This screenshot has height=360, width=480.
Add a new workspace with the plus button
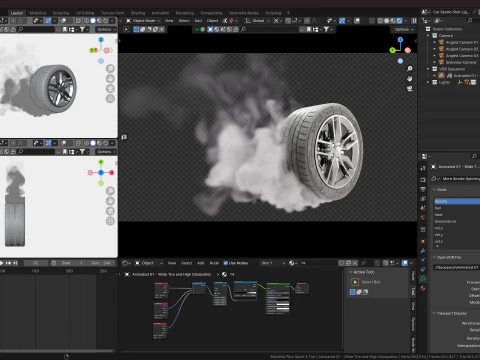click(x=288, y=13)
